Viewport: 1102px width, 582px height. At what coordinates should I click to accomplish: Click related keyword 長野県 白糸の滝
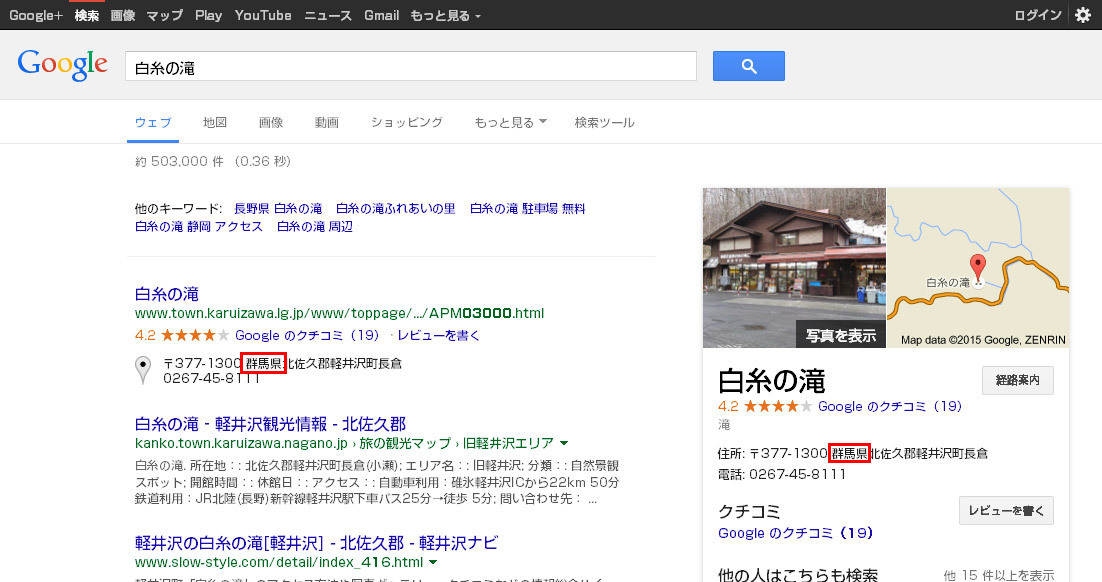278,209
